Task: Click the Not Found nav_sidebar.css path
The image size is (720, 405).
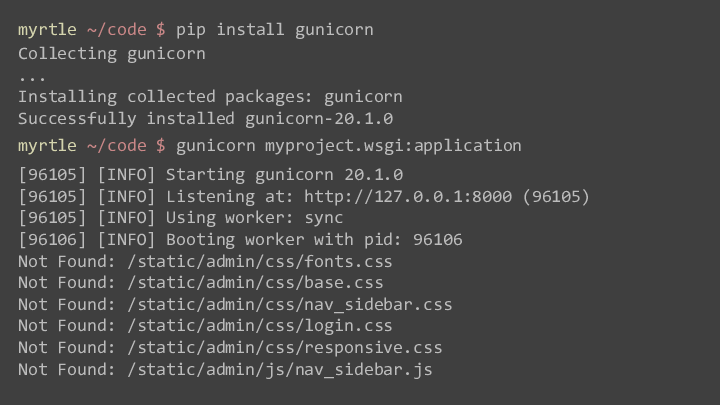Action: (290, 305)
